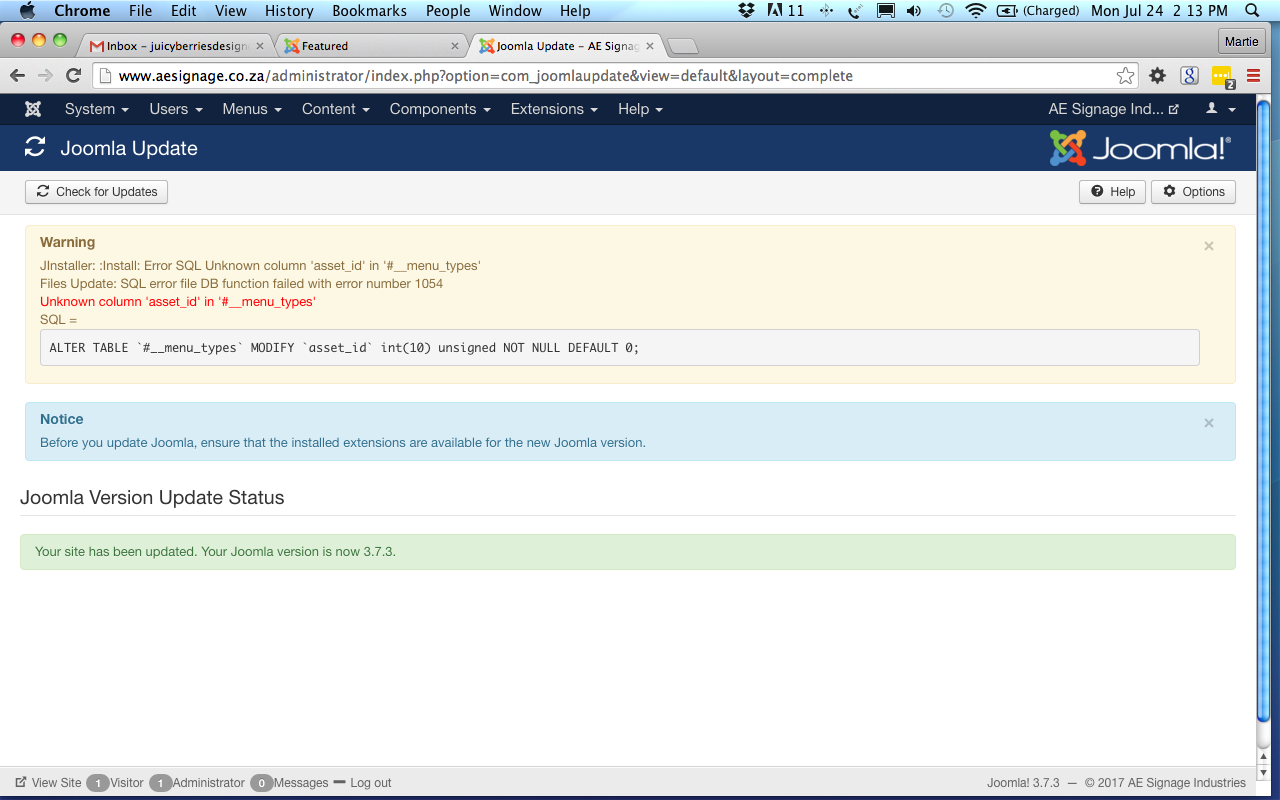This screenshot has width=1280, height=800.
Task: Click the gear extension icon in Chrome
Action: [1157, 76]
